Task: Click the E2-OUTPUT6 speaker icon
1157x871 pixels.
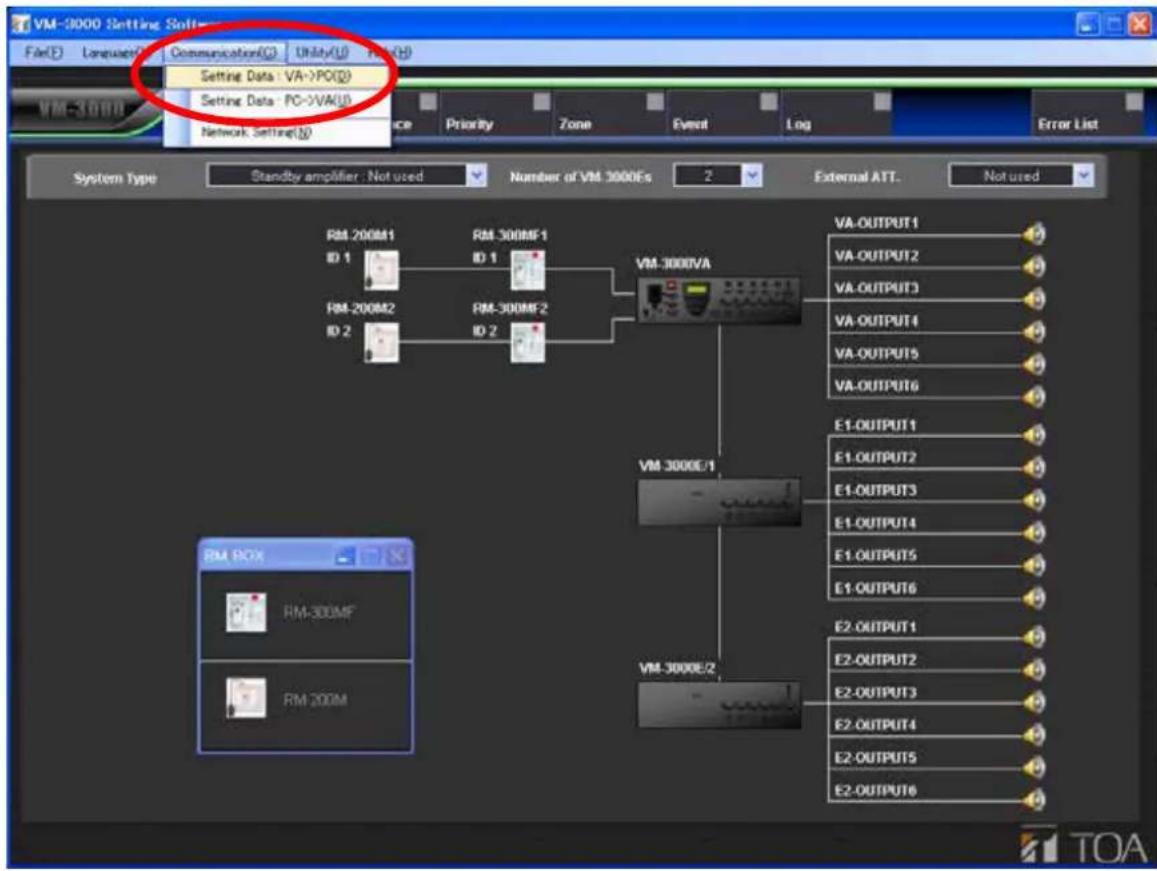Action: [x=1035, y=800]
